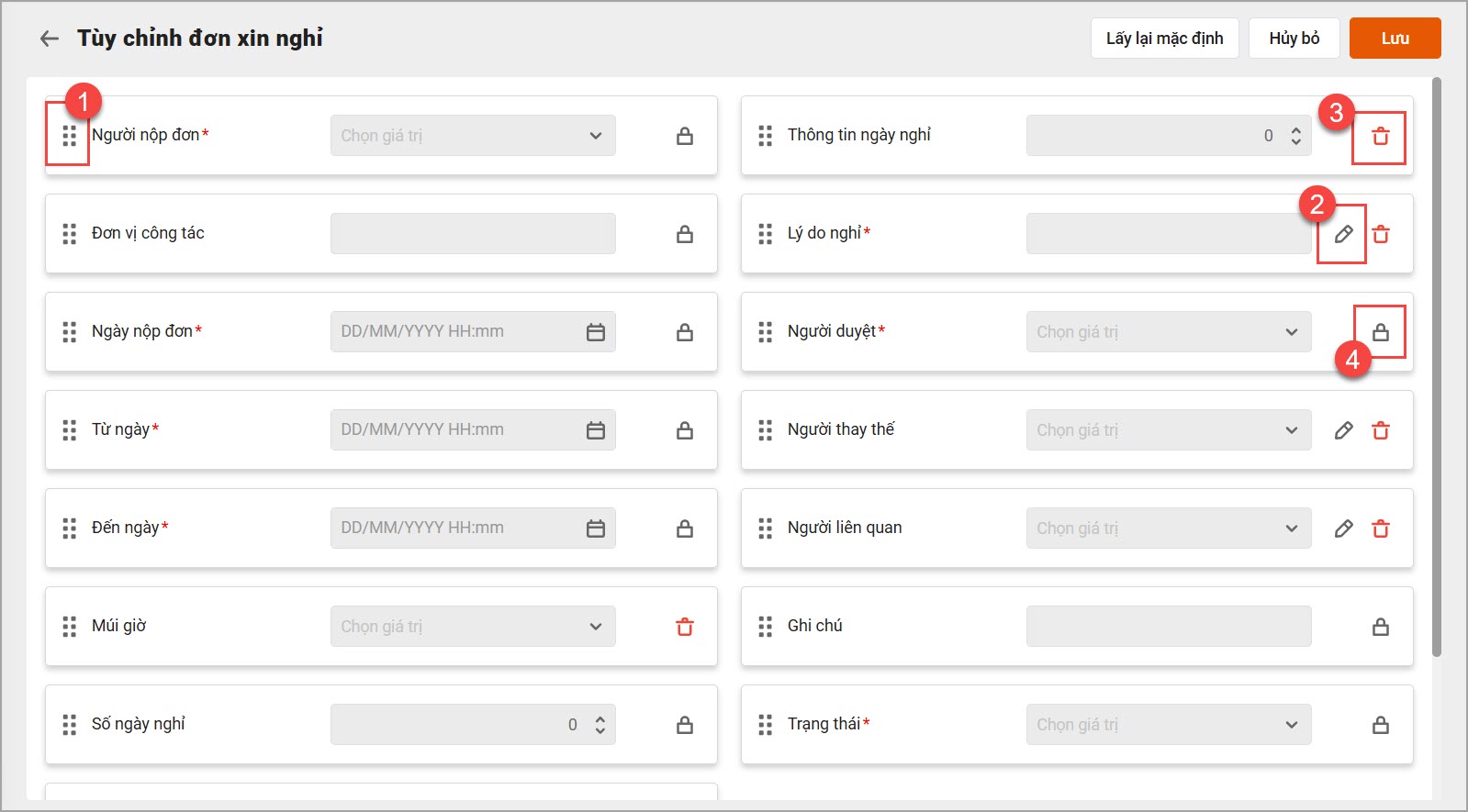The image size is (1468, 812).
Task: Remove the Người liên quan field
Action: pyautogui.click(x=1380, y=528)
